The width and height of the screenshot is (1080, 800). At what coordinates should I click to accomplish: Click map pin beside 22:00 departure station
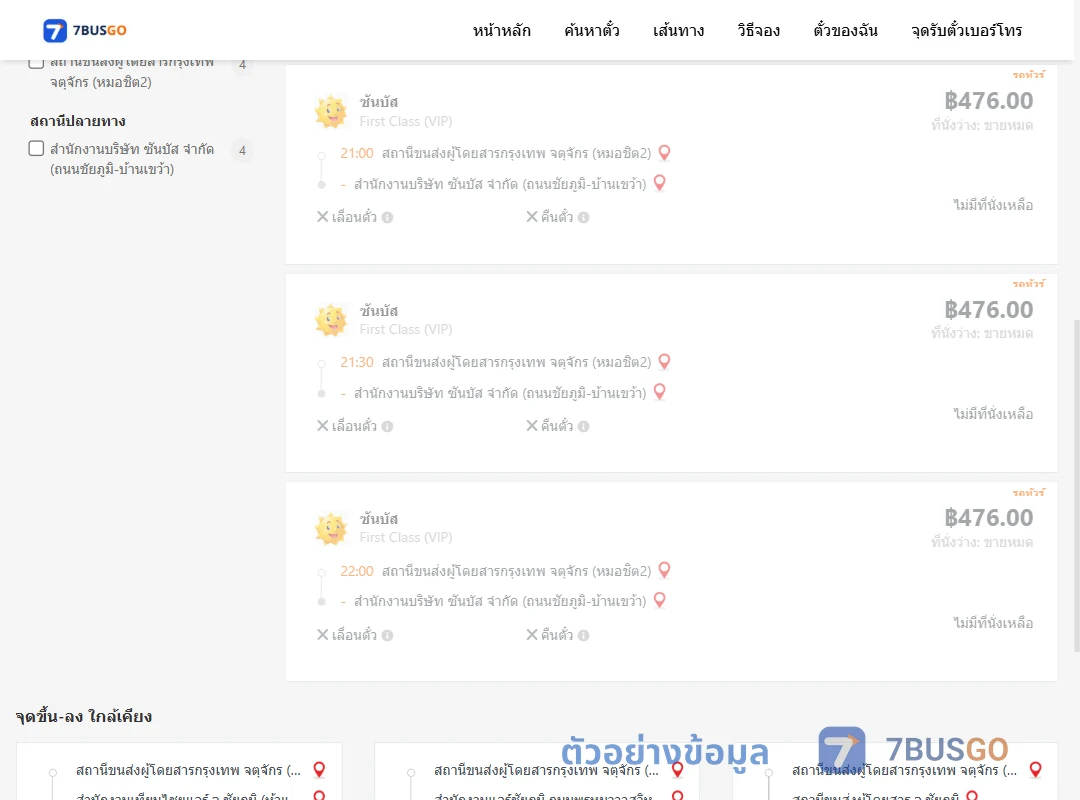[665, 570]
